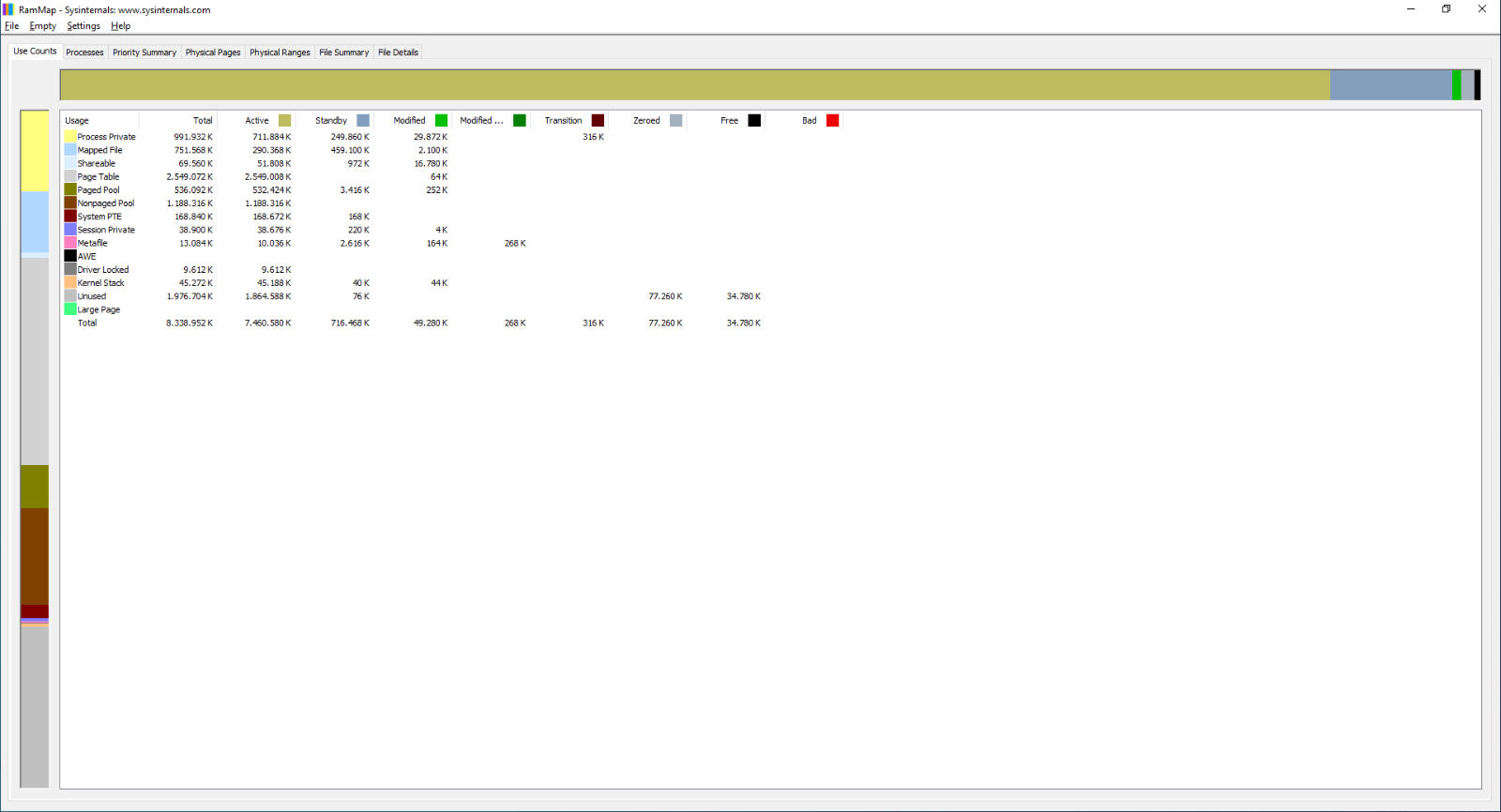Click the Large Page green swatch

point(70,309)
